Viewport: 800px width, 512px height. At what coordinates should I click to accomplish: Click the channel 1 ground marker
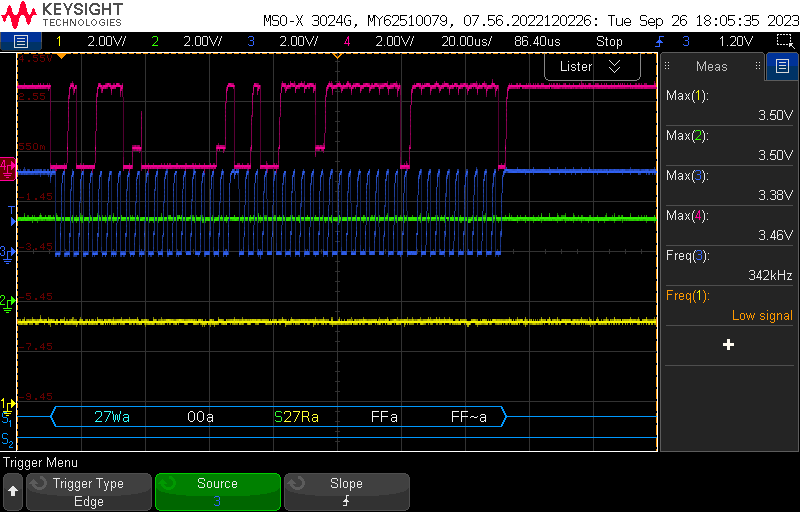pyautogui.click(x=7, y=405)
